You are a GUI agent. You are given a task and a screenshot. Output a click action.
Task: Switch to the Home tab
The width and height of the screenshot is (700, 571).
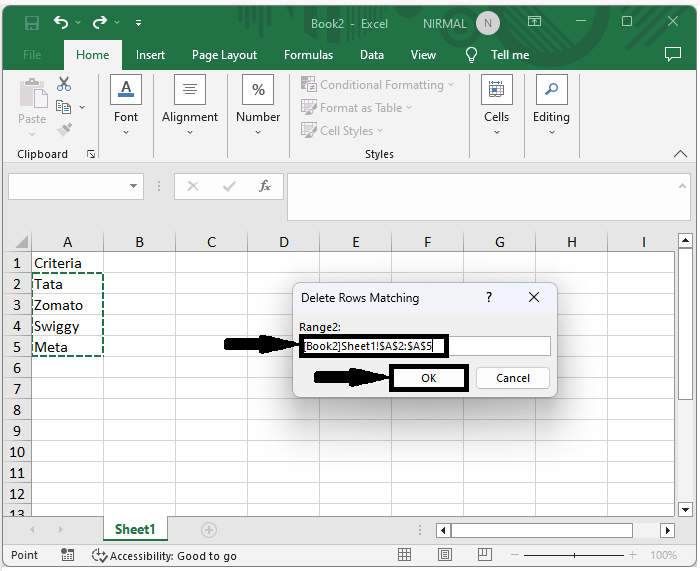click(x=92, y=55)
